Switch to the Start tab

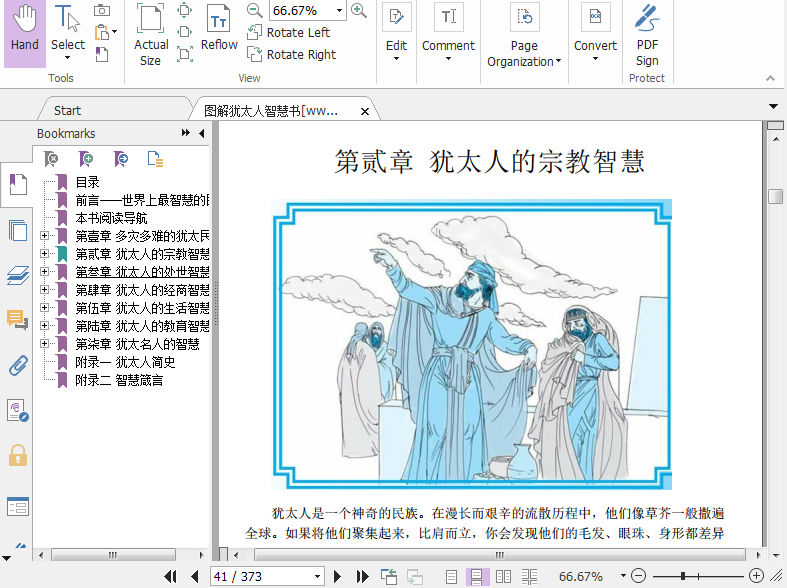68,110
